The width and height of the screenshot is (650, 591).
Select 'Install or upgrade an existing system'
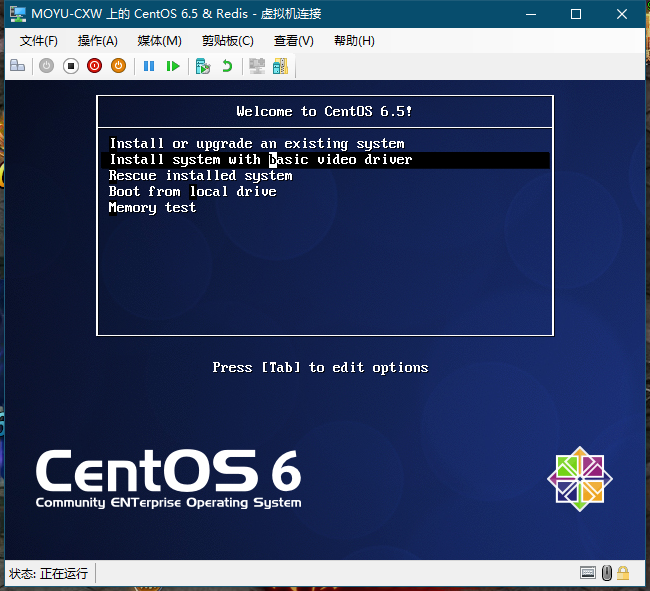click(325, 144)
